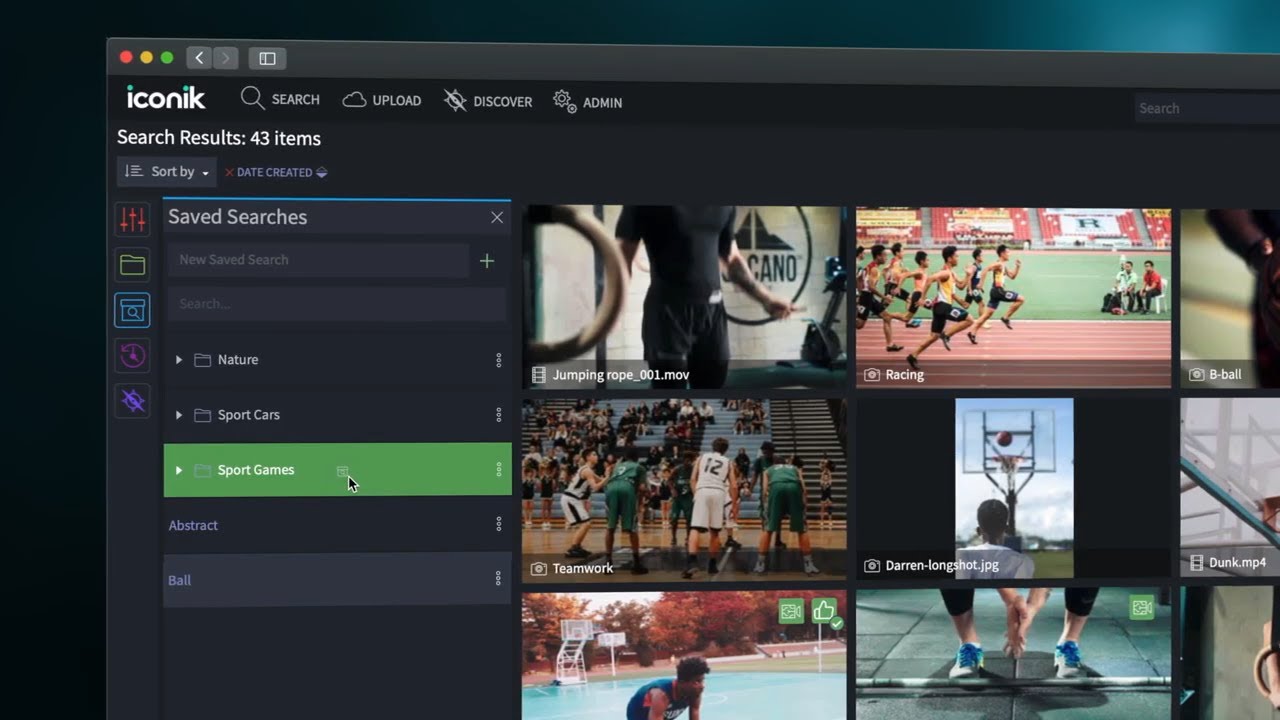Click the saved searches Search... filter field
This screenshot has height=720, width=1280.
pyautogui.click(x=337, y=304)
